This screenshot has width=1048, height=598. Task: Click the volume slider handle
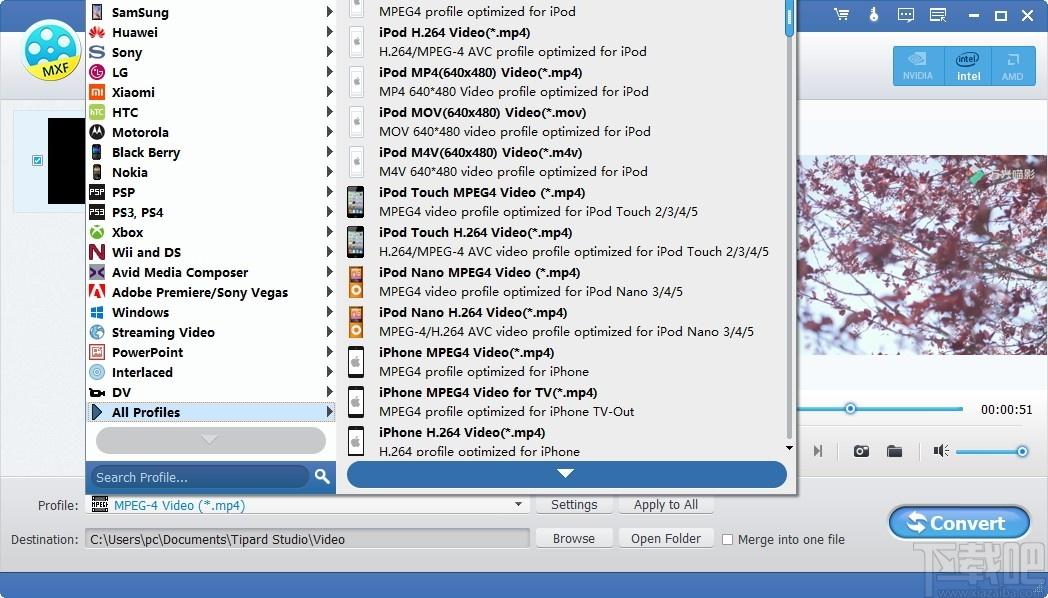pos(1022,452)
